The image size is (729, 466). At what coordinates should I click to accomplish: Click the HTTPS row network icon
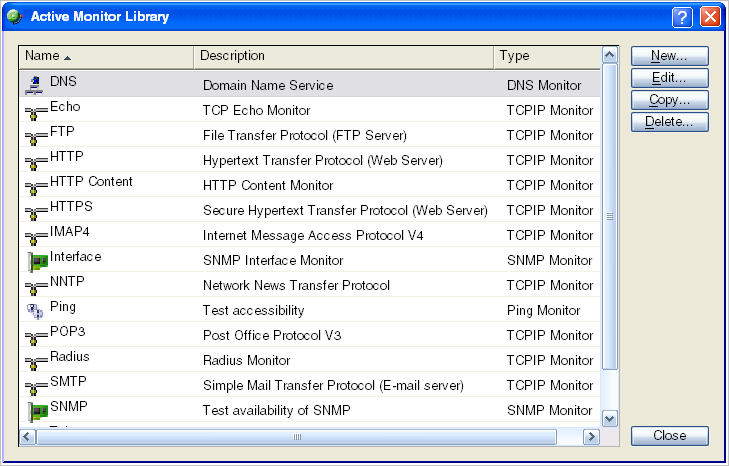point(36,212)
